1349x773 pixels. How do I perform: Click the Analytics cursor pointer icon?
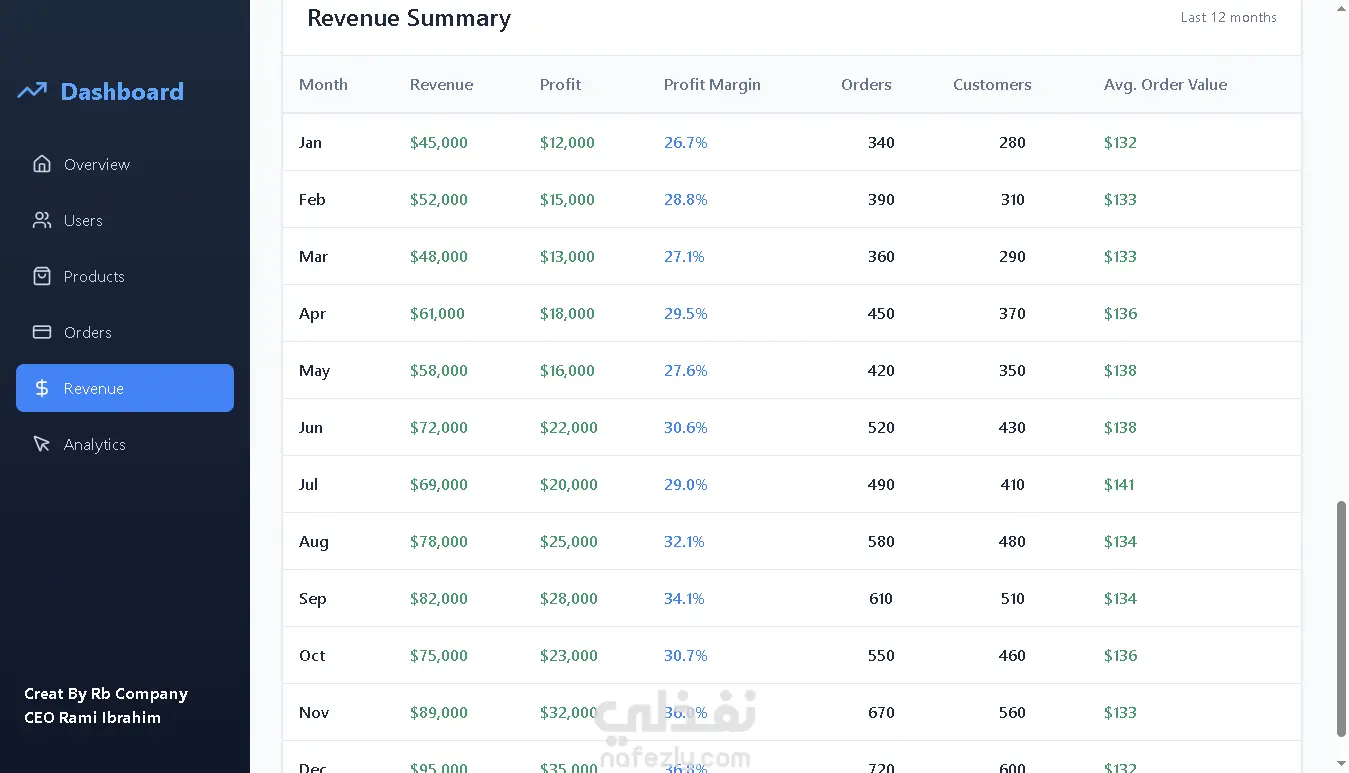(x=42, y=444)
